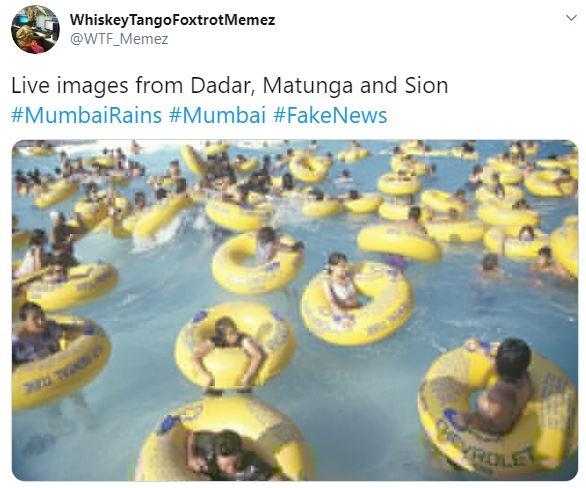
Task: Open the @WTF_Memez handle link
Action: [119, 39]
